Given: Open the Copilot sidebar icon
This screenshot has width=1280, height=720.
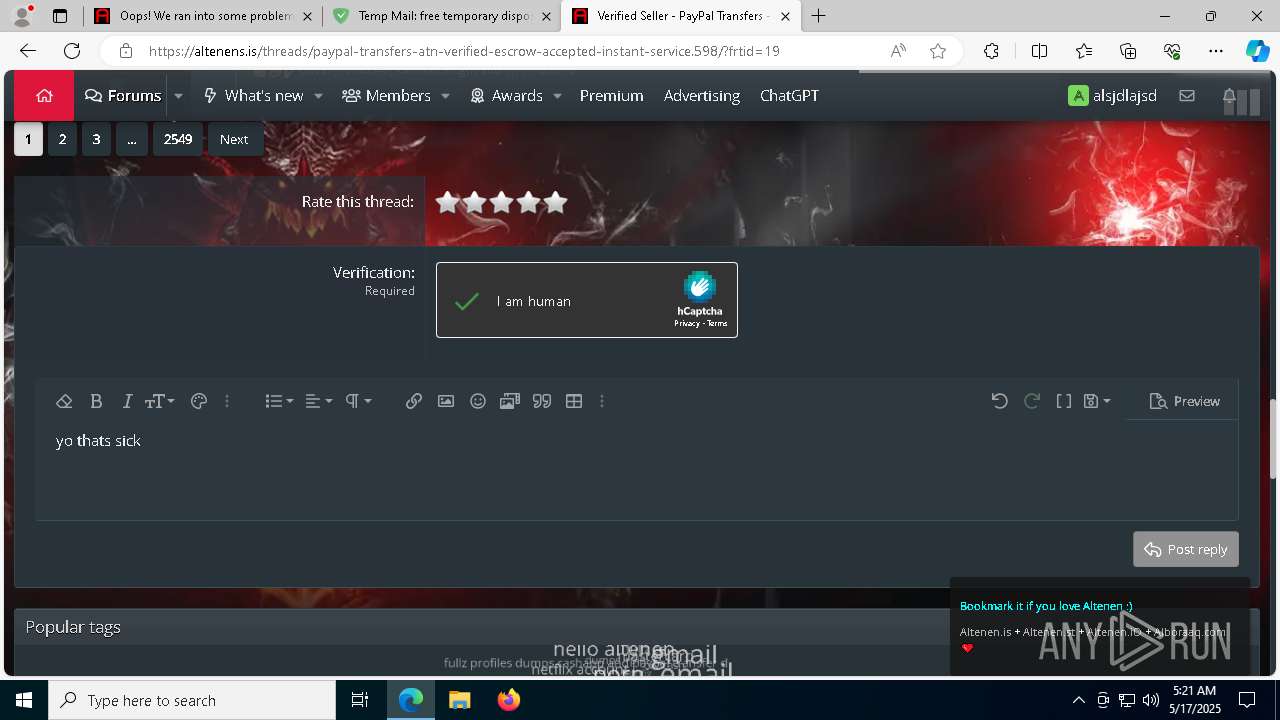Looking at the screenshot, I should (1257, 51).
